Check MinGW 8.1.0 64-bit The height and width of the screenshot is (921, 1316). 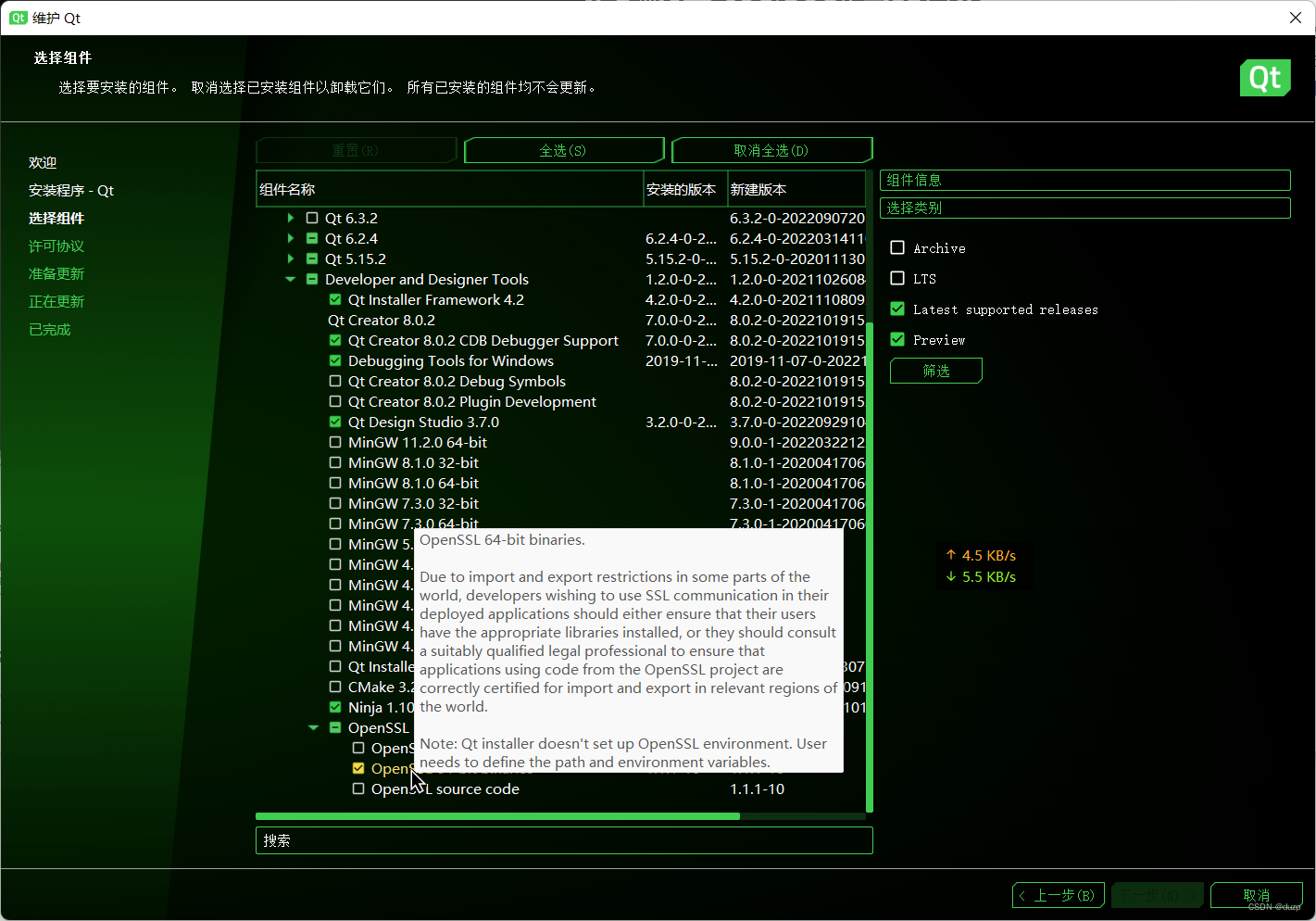point(335,483)
